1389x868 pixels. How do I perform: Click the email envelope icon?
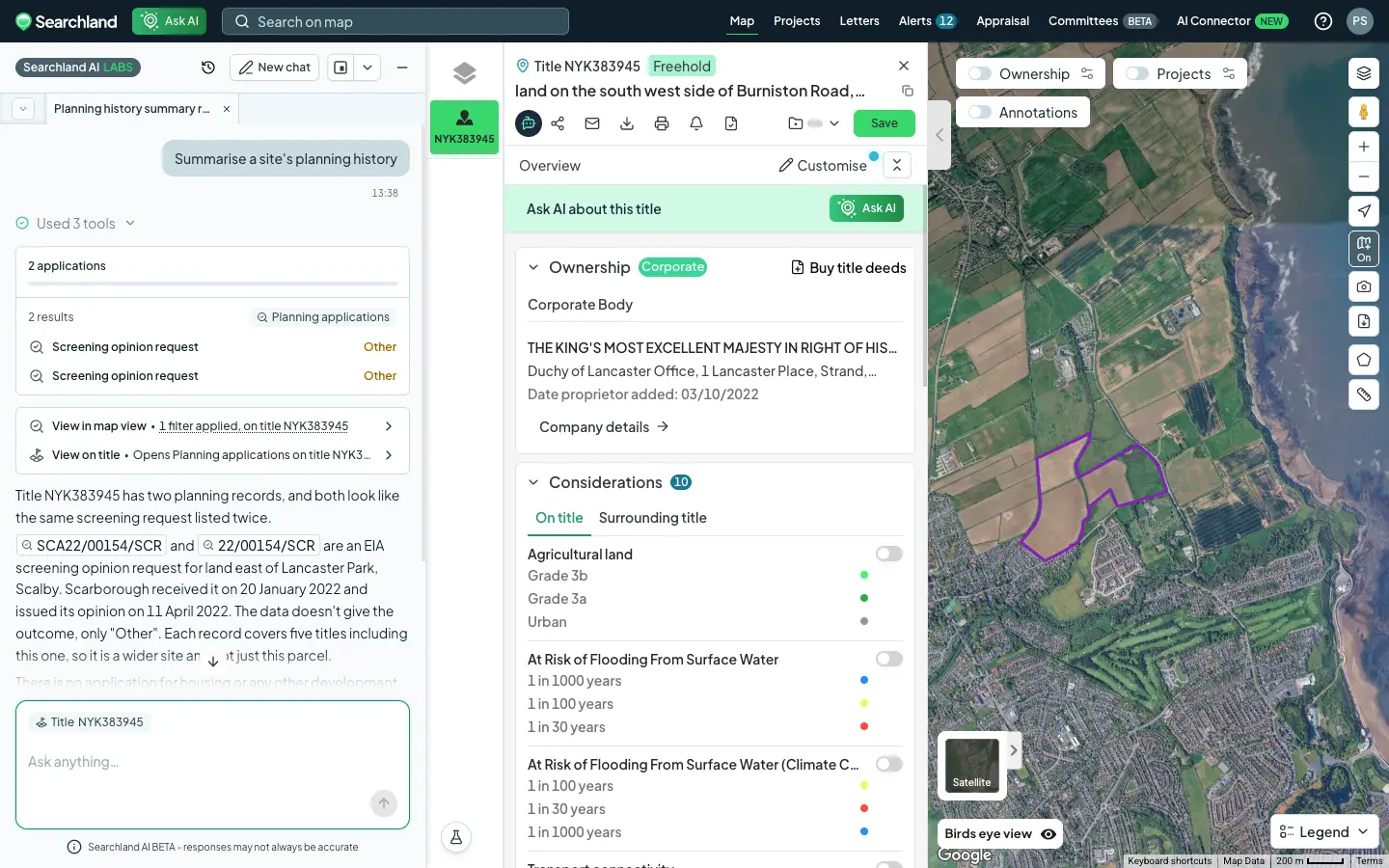[x=592, y=123]
